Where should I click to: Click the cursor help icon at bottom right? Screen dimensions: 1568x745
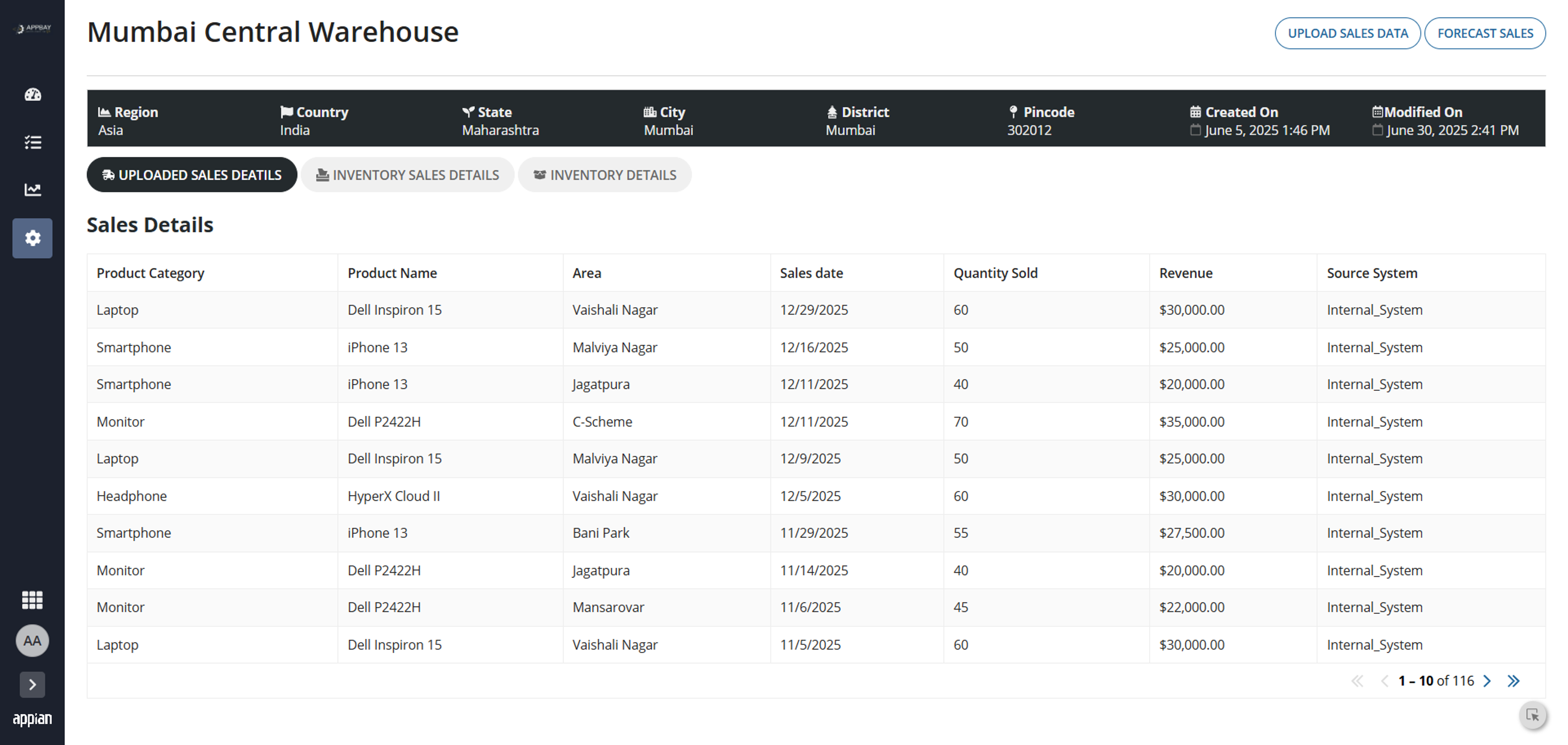click(1532, 715)
